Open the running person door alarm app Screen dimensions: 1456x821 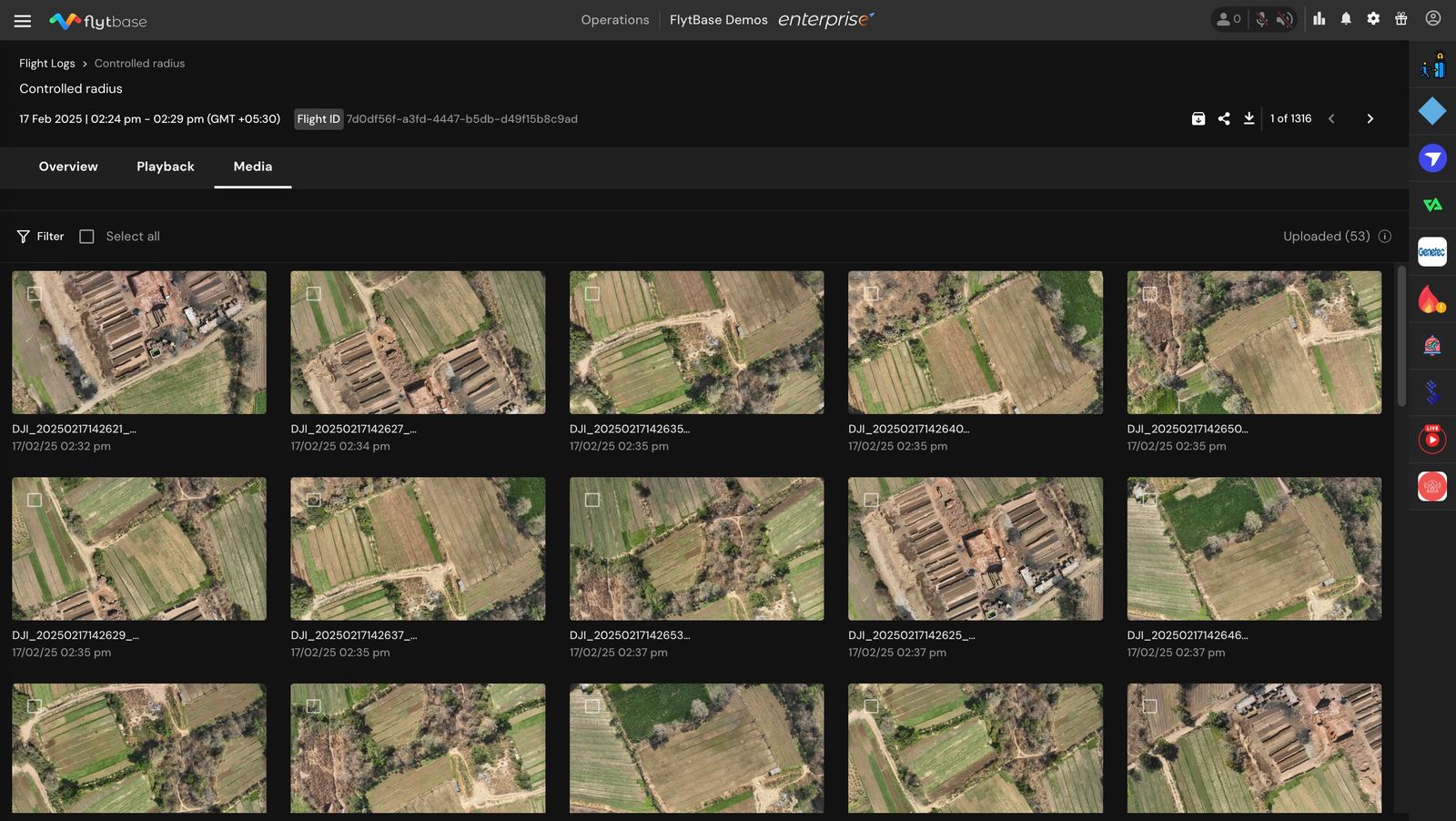pyautogui.click(x=1432, y=65)
